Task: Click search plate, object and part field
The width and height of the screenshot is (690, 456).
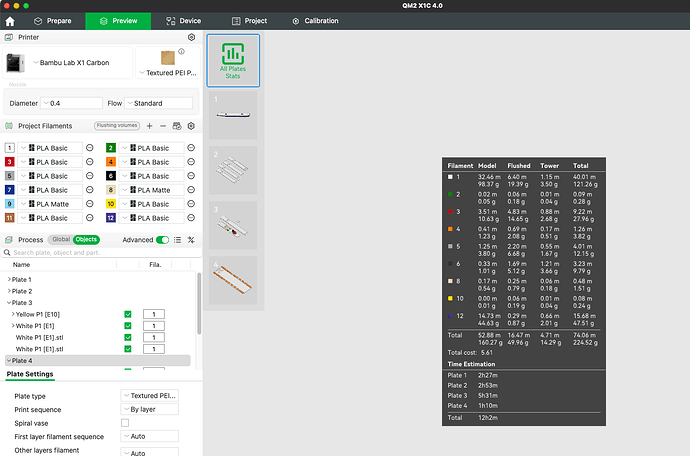Action: (x=103, y=253)
